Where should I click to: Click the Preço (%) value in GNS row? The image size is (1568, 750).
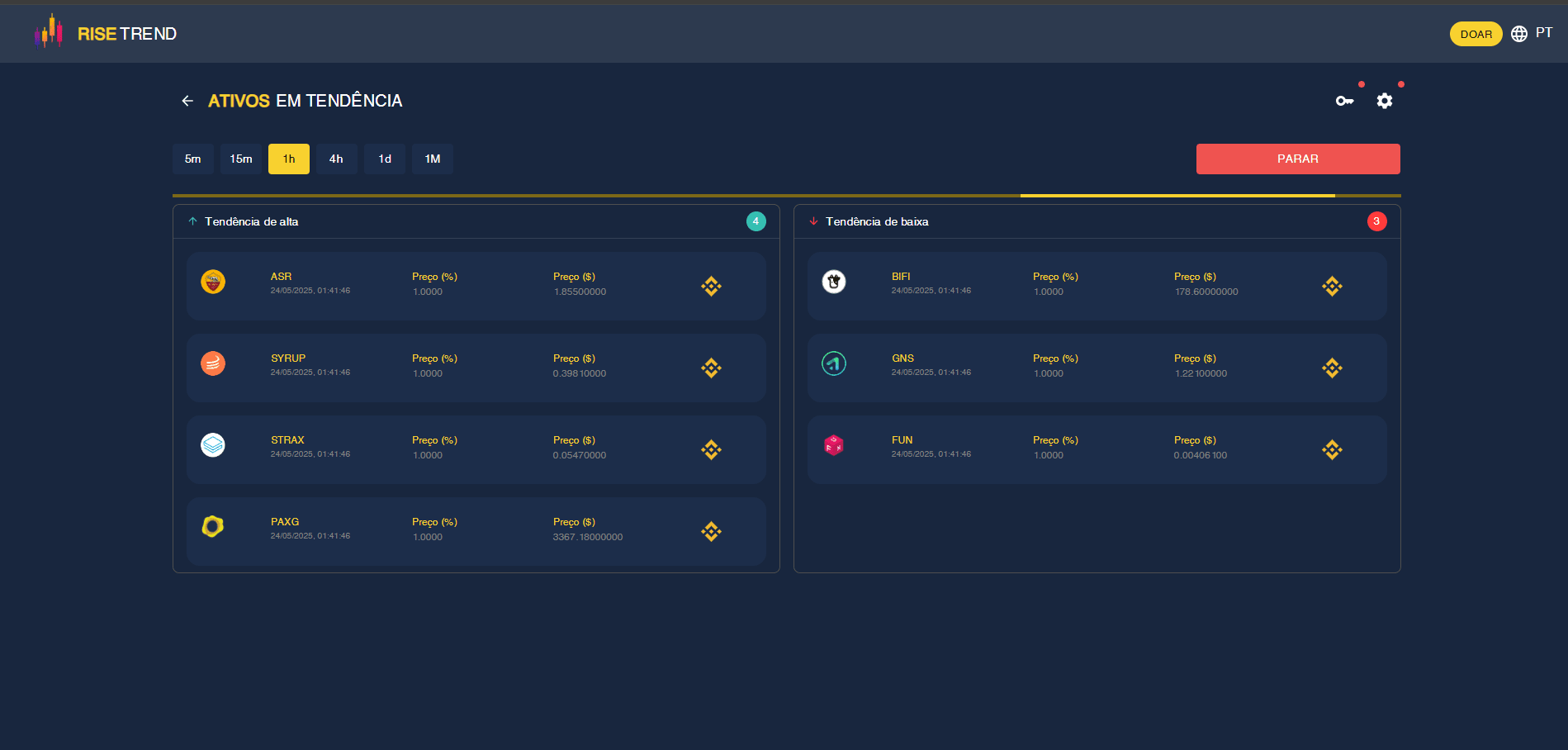coord(1049,373)
